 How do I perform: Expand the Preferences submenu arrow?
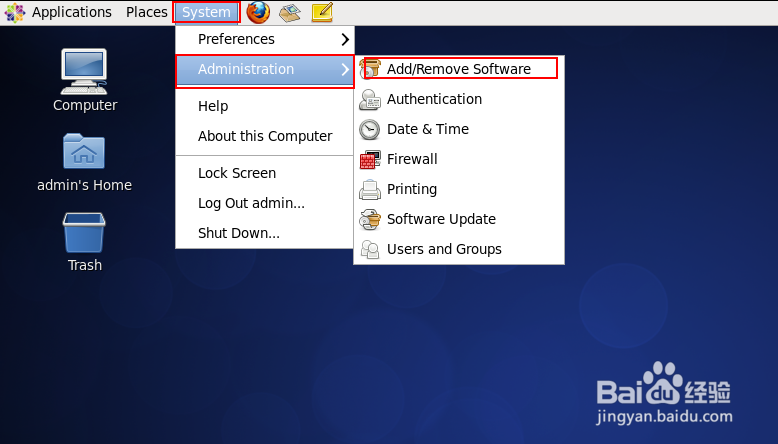[x=345, y=39]
